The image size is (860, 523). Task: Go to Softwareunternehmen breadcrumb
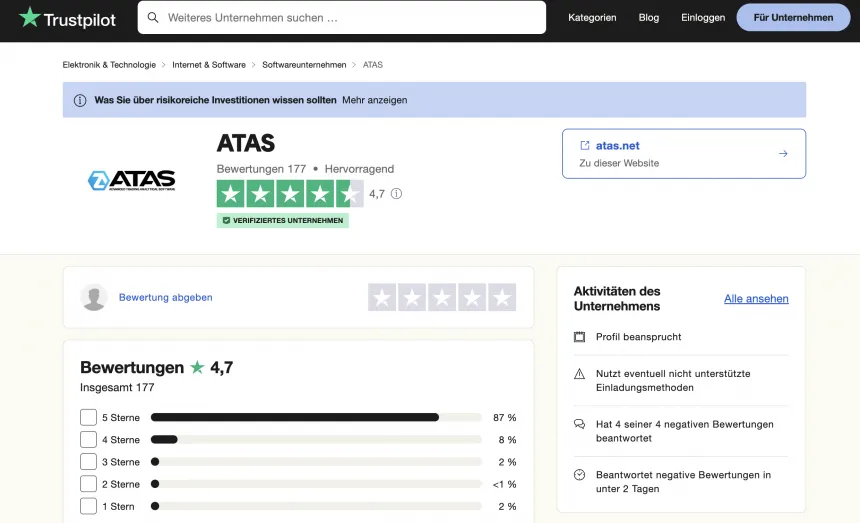[x=304, y=65]
